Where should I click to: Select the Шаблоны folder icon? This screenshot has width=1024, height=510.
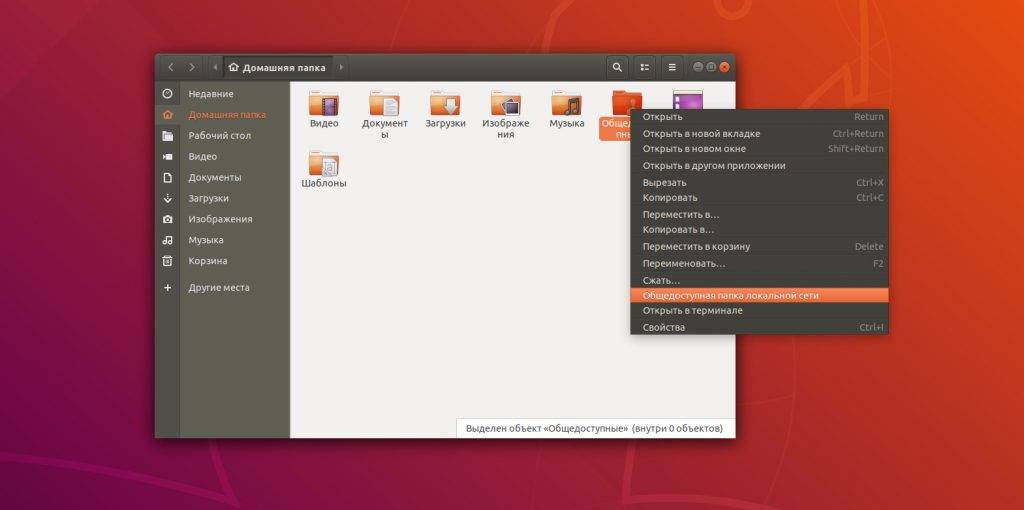323,164
